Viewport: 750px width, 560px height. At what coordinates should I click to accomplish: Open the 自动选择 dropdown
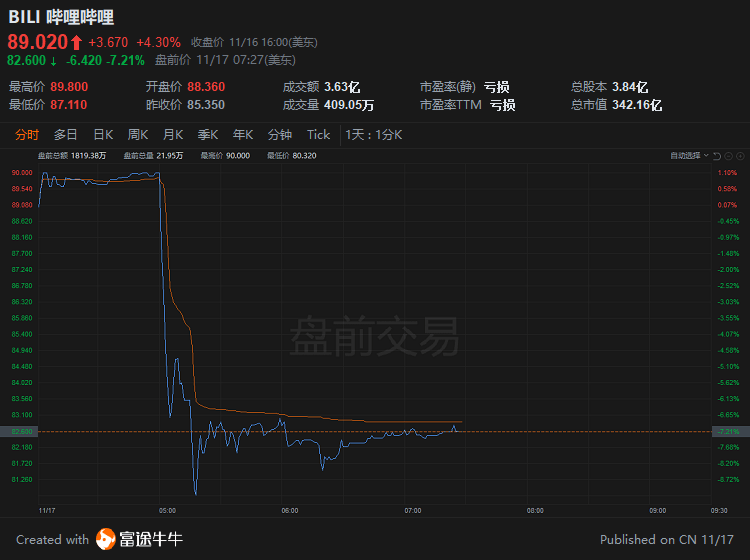[x=689, y=155]
